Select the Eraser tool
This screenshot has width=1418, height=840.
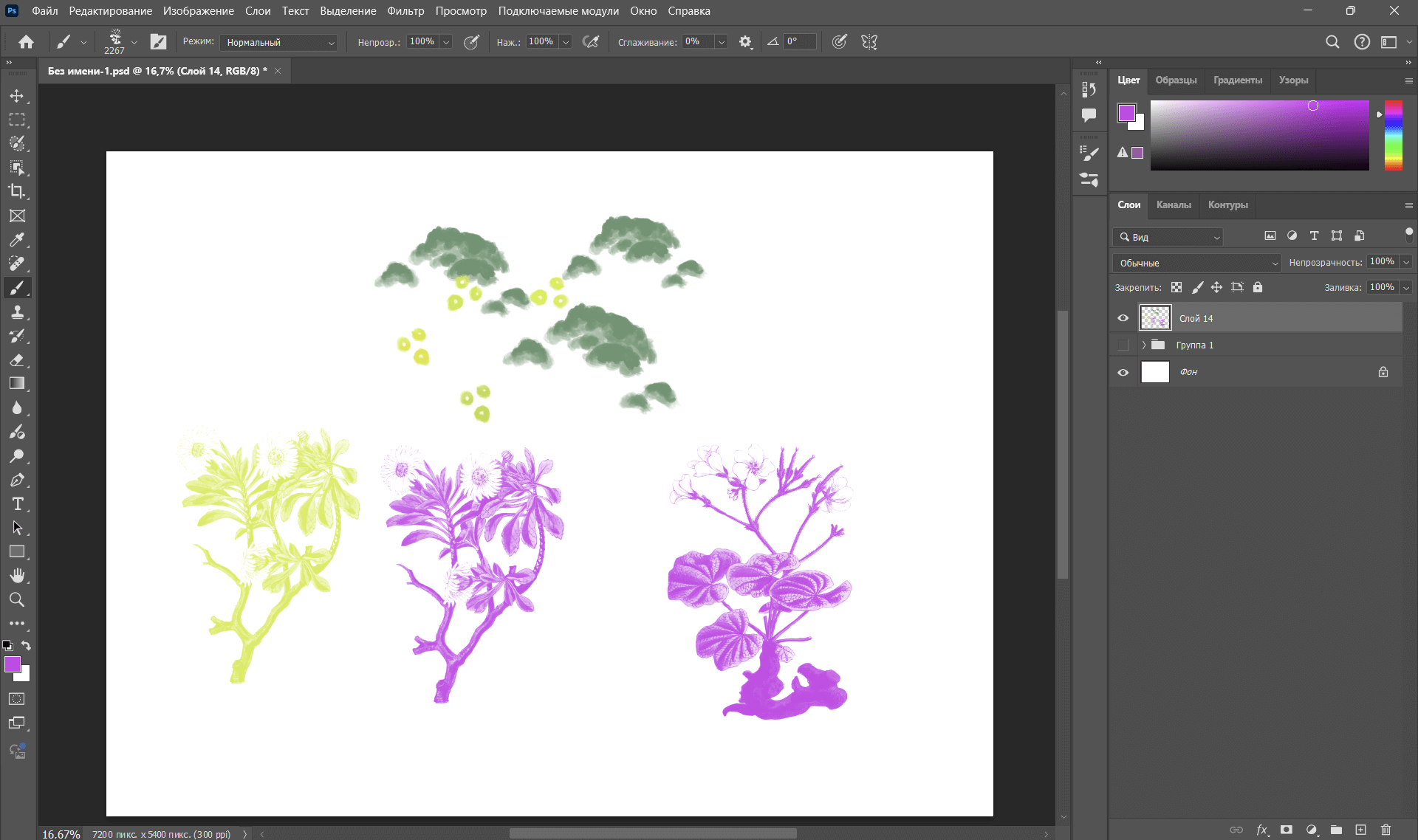(17, 359)
